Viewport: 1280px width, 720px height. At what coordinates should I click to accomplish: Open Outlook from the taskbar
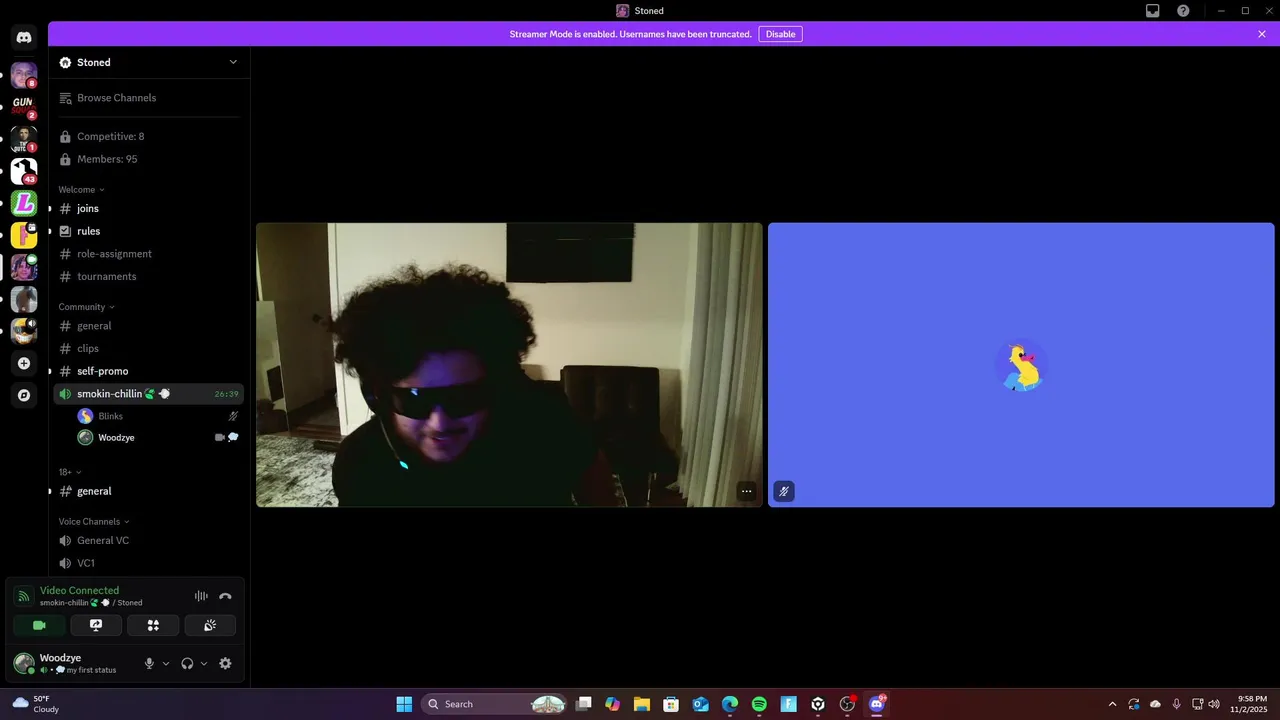click(x=701, y=704)
